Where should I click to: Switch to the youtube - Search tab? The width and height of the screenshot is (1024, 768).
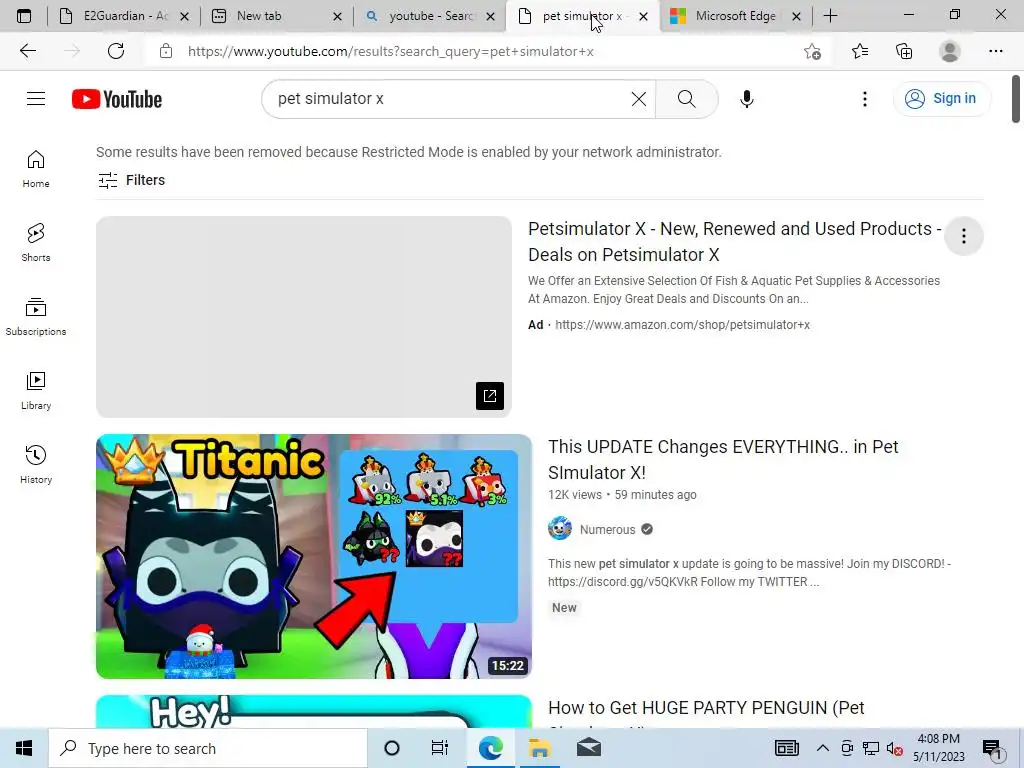click(x=430, y=16)
